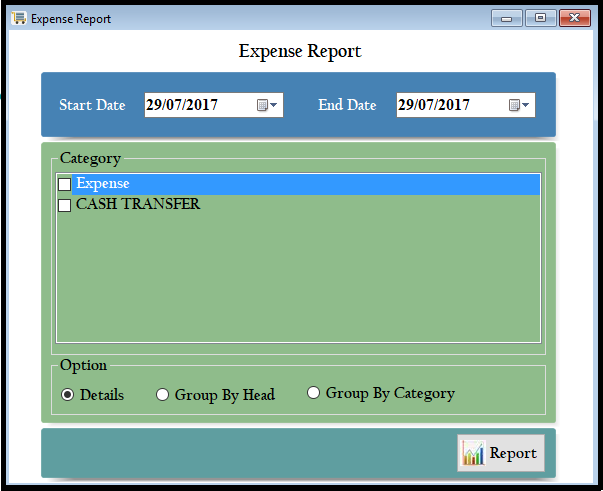Tick the Expense category checkbox
Viewport: 603px width, 491px height.
click(x=65, y=185)
